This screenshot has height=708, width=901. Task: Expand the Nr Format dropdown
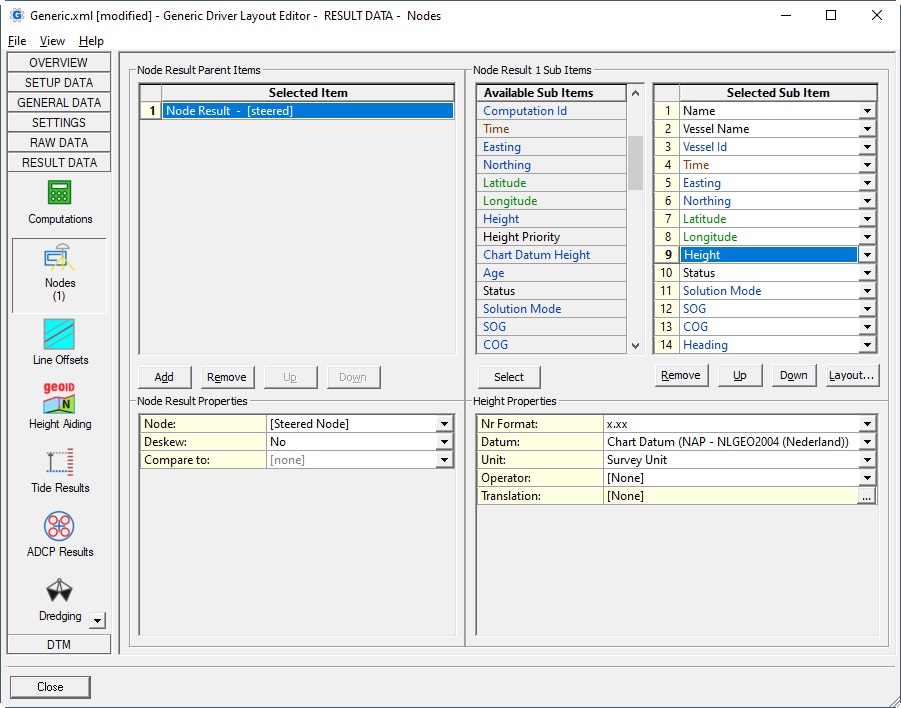click(x=866, y=424)
